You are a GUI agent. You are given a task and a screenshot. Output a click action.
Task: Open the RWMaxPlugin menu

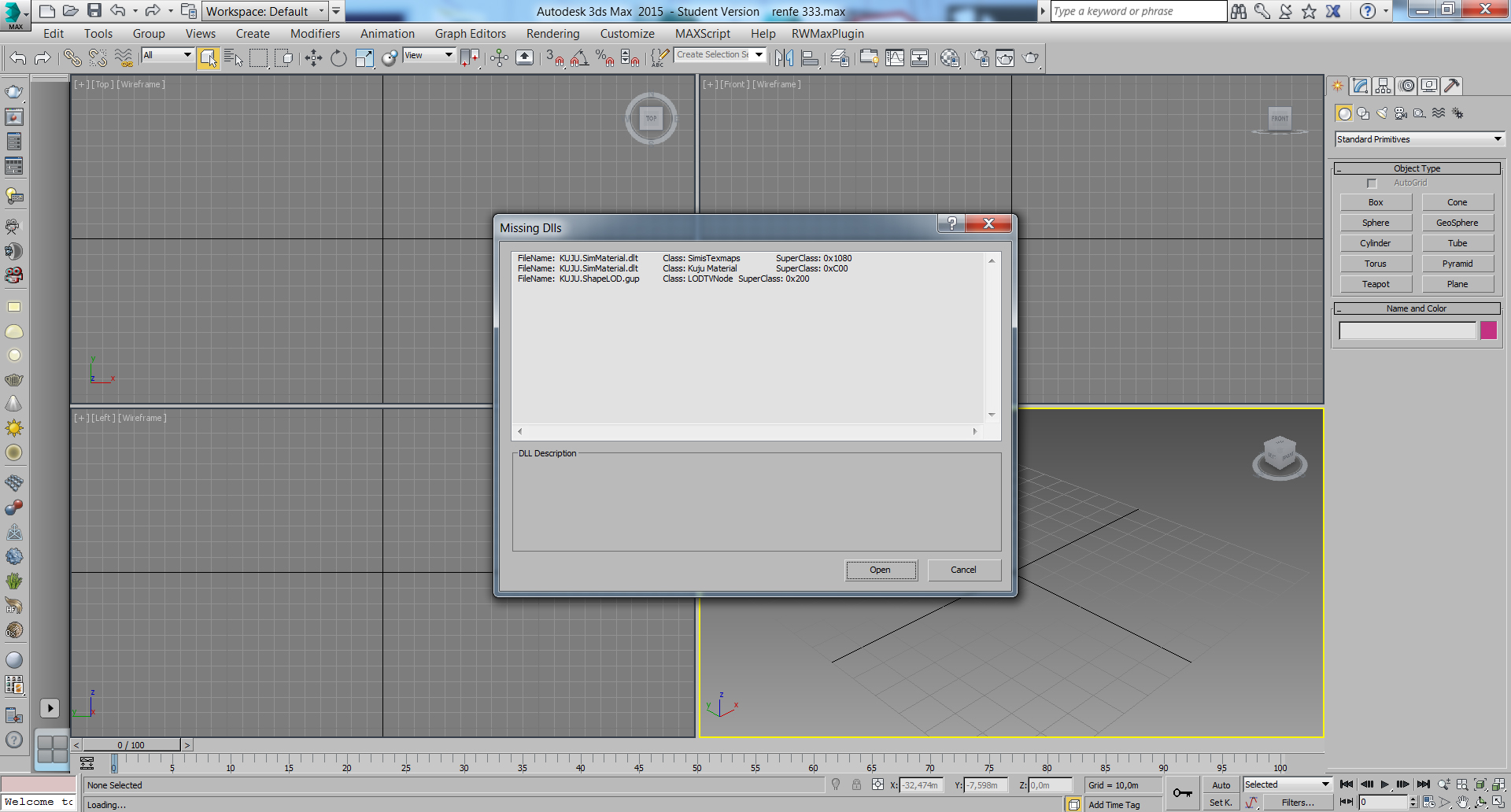point(828,34)
